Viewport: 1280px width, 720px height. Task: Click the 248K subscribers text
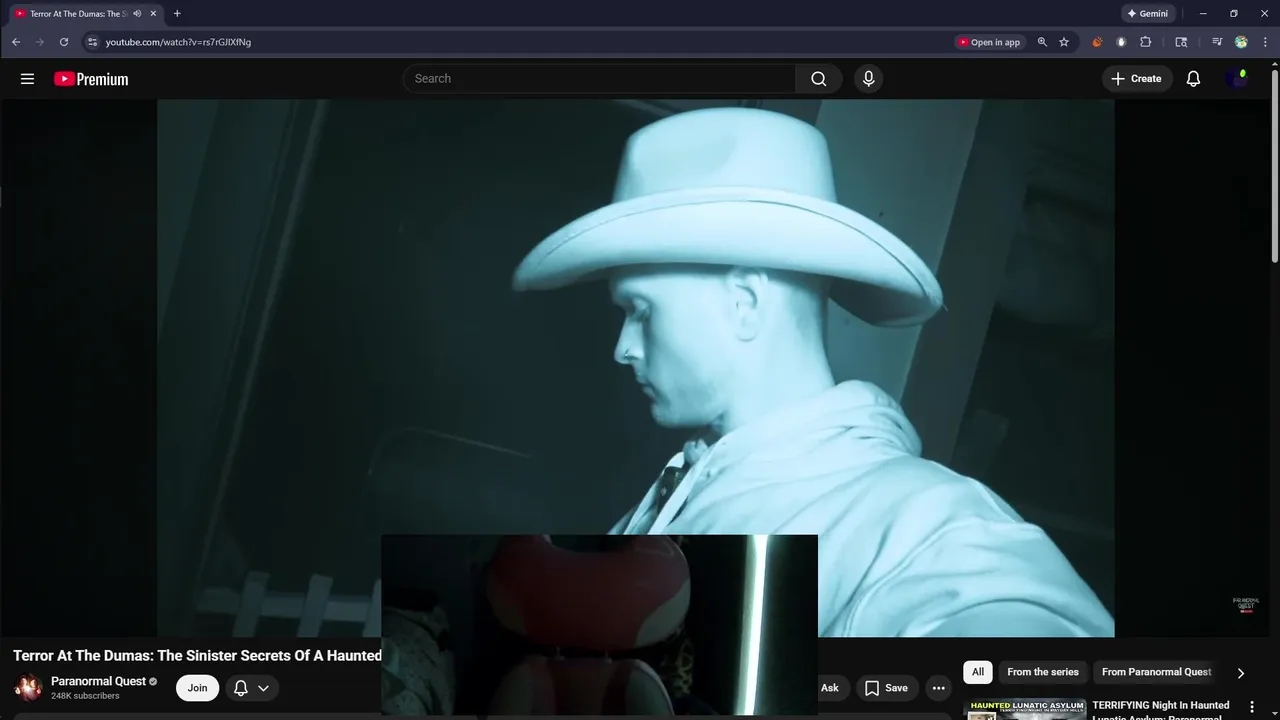pyautogui.click(x=85, y=696)
